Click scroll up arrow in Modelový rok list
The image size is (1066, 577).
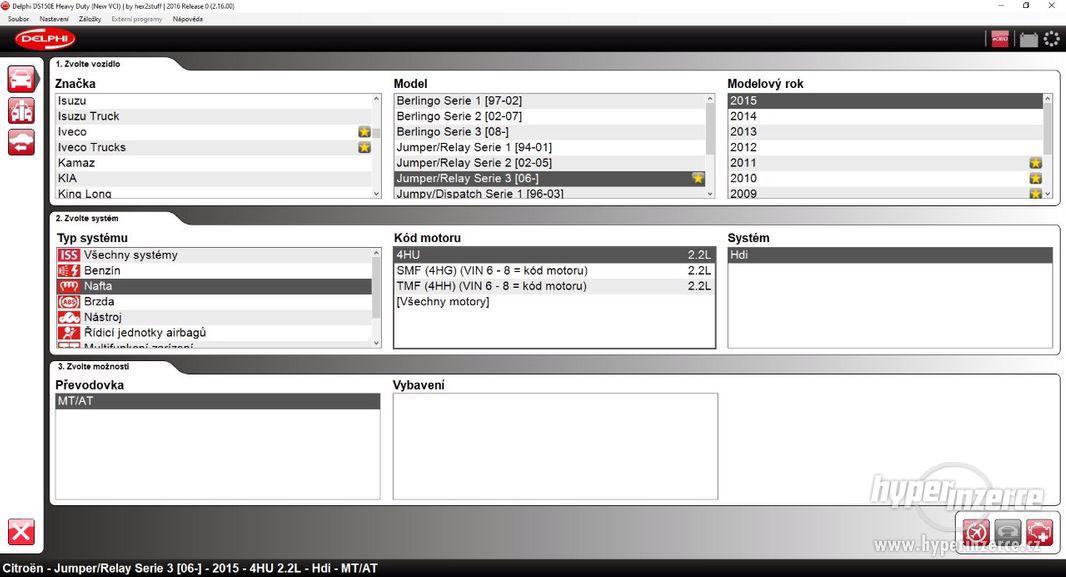point(1048,99)
